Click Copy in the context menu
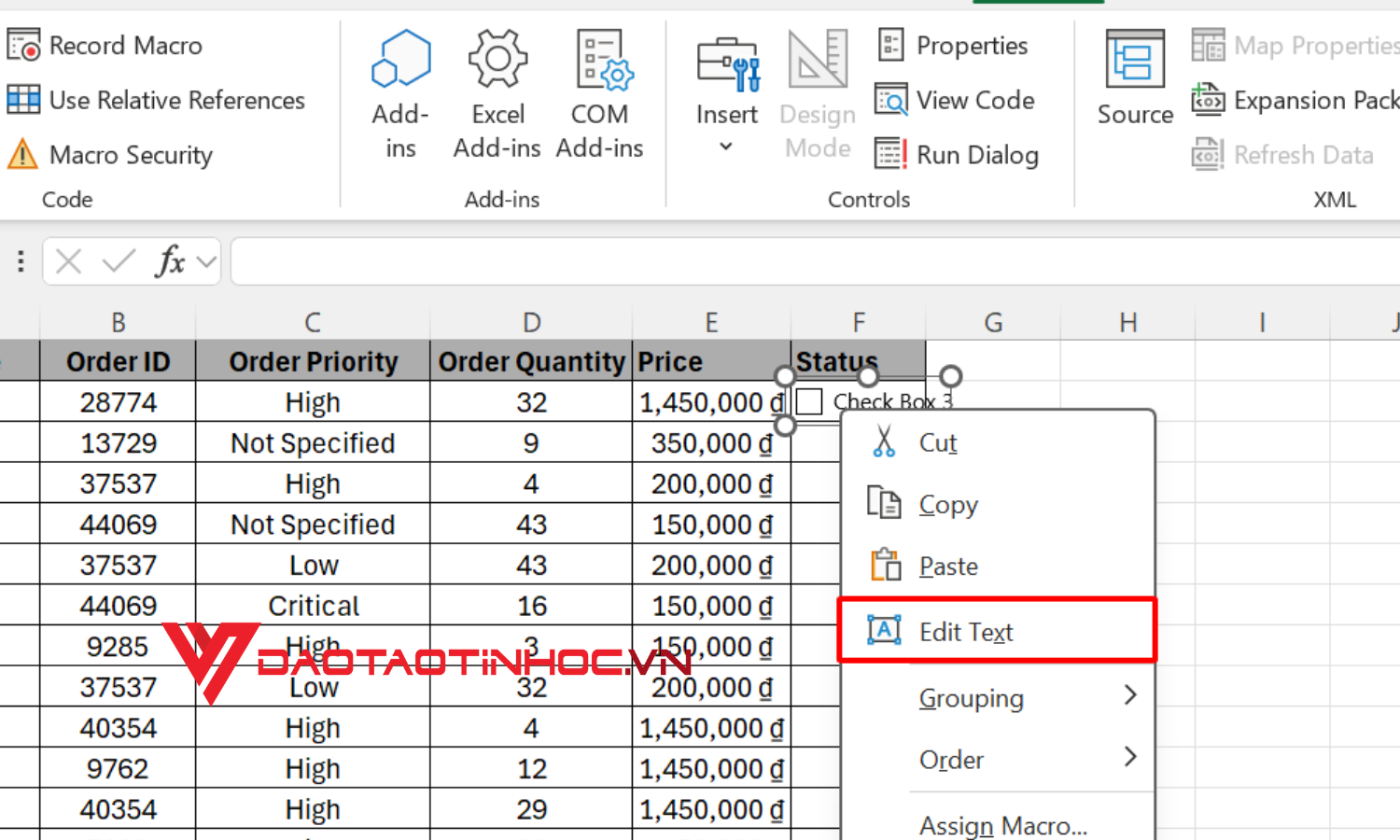The width and height of the screenshot is (1400, 840). [947, 504]
